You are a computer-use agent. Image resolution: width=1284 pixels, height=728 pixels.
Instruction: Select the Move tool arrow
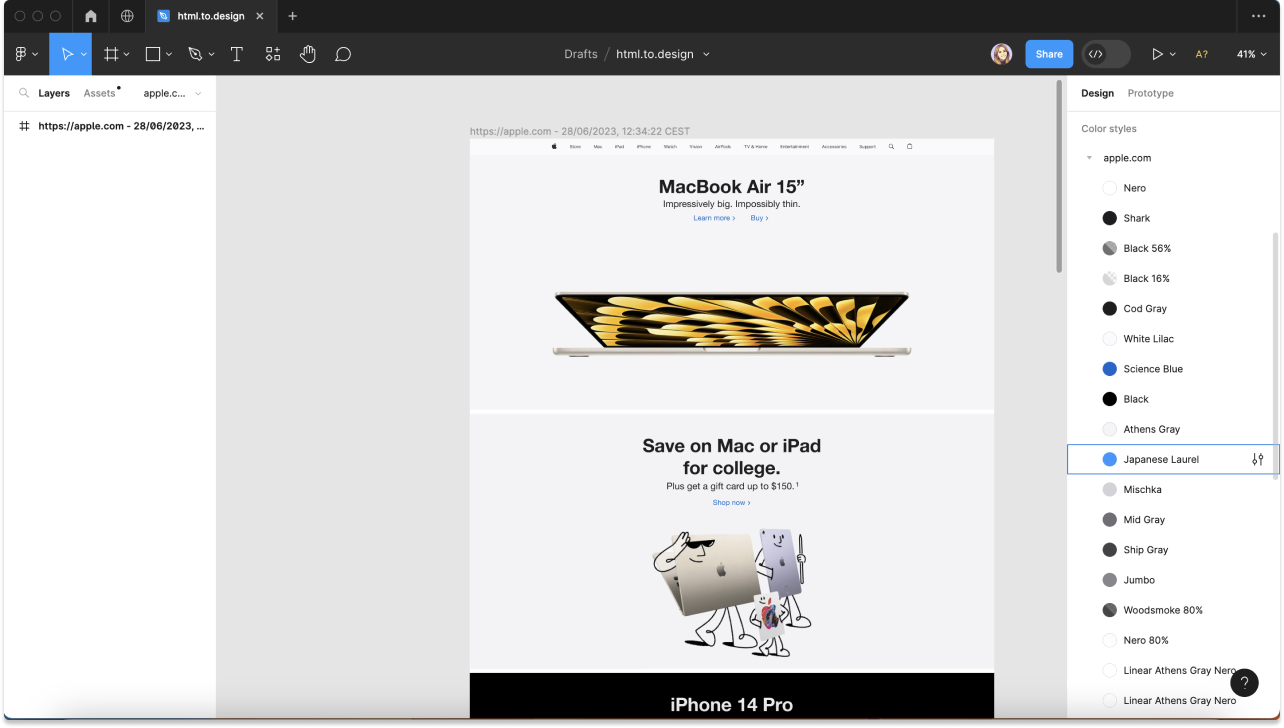[66, 54]
